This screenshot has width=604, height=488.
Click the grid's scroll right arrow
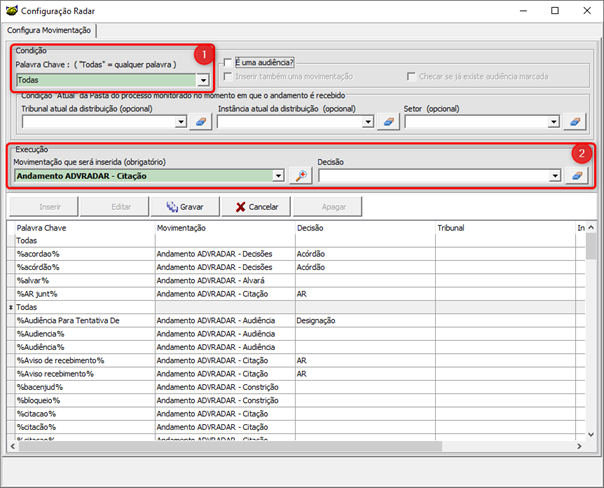pos(579,446)
